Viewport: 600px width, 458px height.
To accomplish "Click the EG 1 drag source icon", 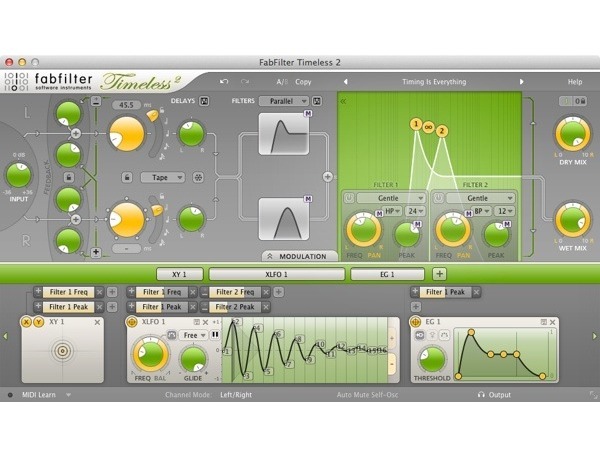I will click(x=415, y=322).
